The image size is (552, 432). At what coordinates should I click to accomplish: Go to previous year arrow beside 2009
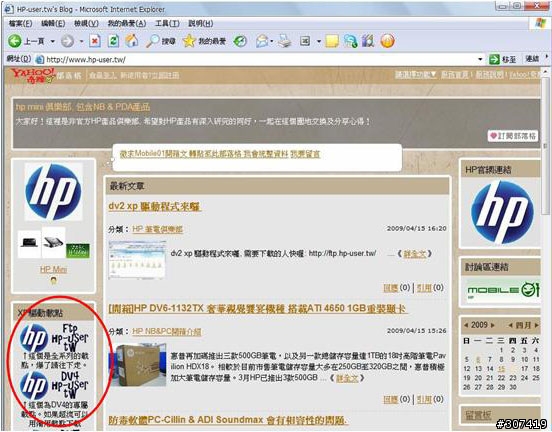[466, 325]
